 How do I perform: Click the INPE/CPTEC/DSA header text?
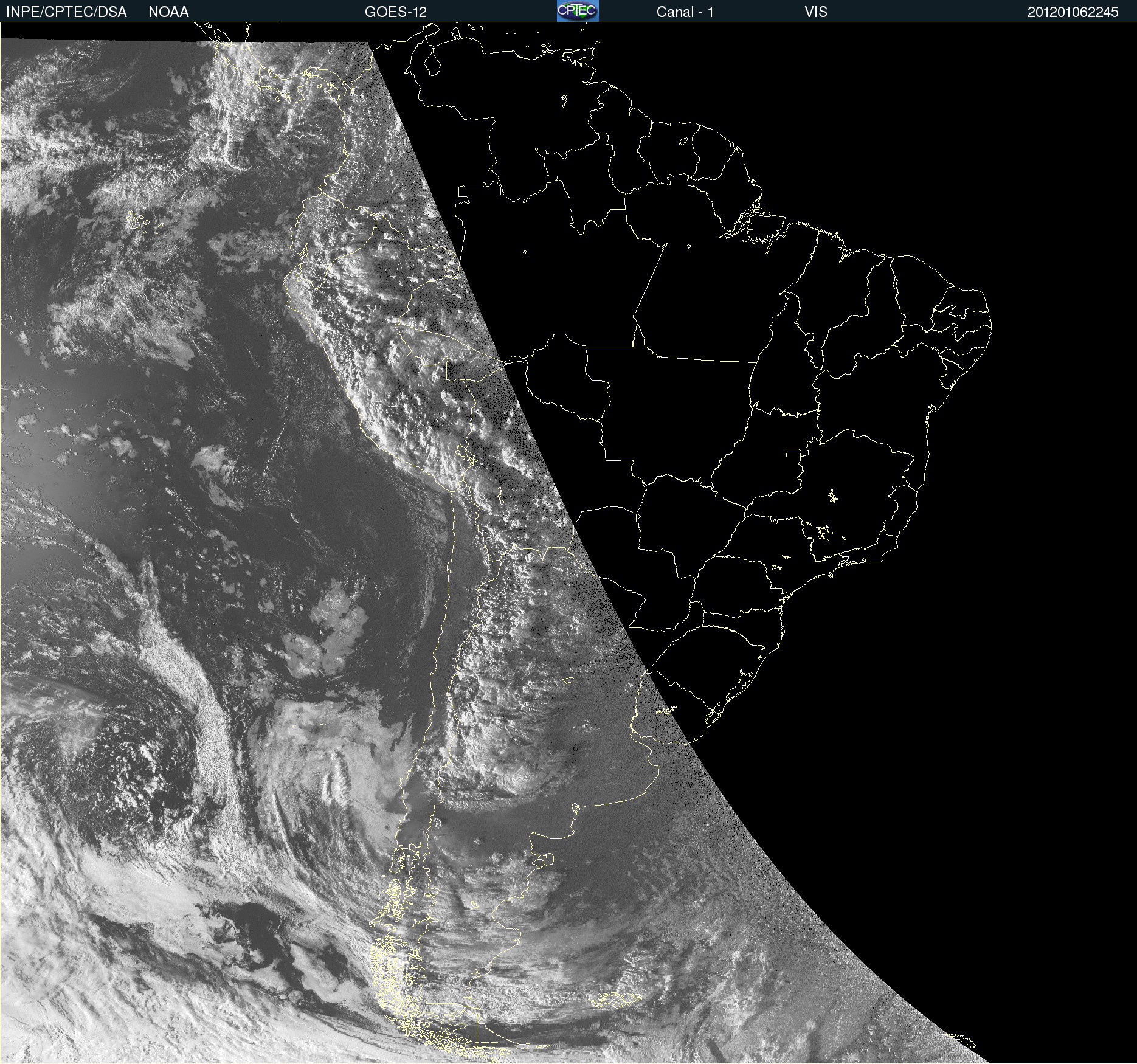[x=66, y=12]
